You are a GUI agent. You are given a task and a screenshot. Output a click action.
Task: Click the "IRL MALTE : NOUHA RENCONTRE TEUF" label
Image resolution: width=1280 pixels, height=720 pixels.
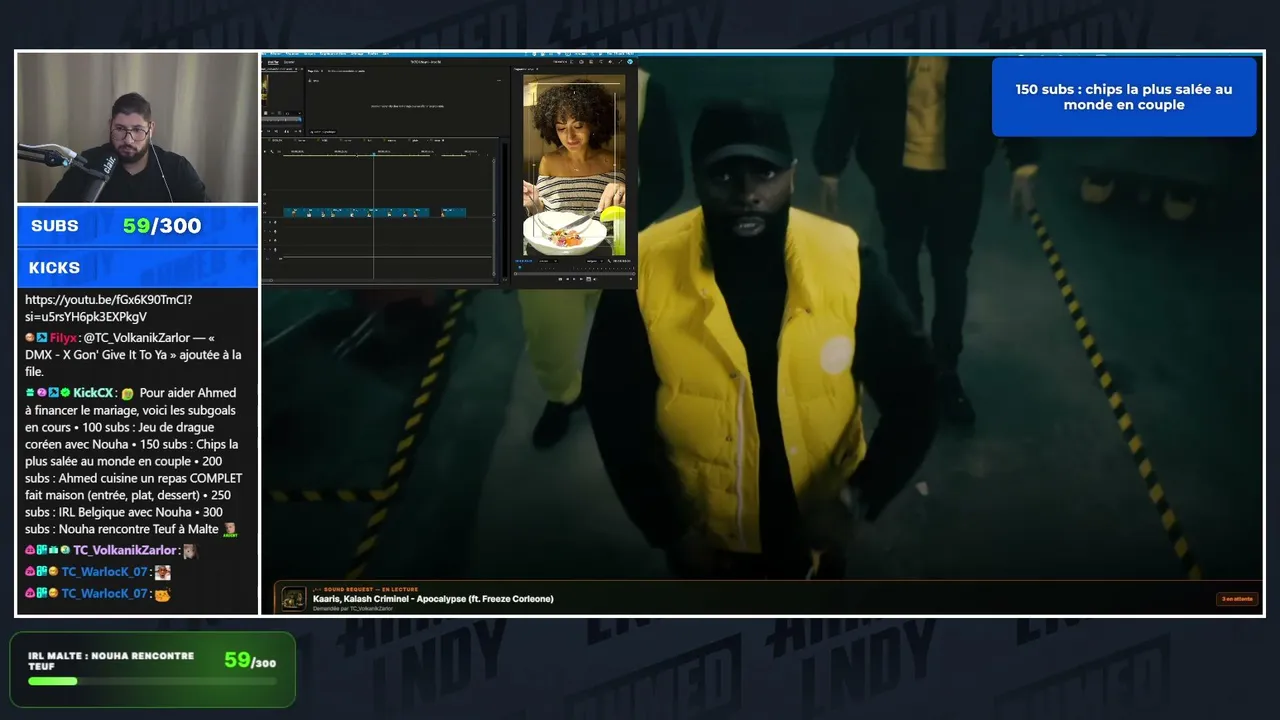[111, 661]
